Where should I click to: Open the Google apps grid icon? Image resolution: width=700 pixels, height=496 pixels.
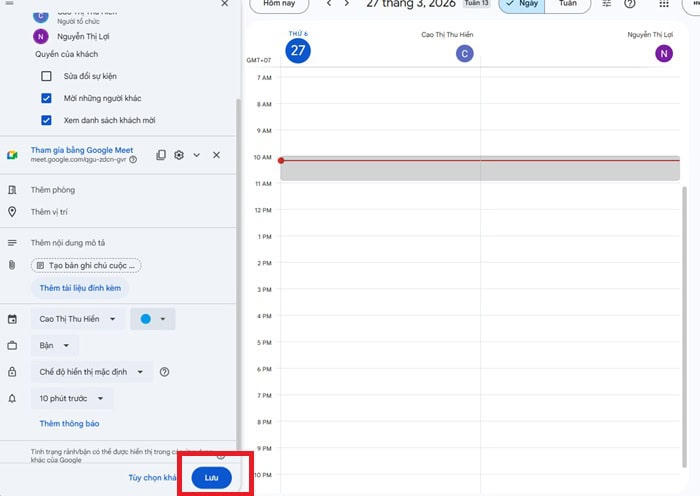(664, 4)
